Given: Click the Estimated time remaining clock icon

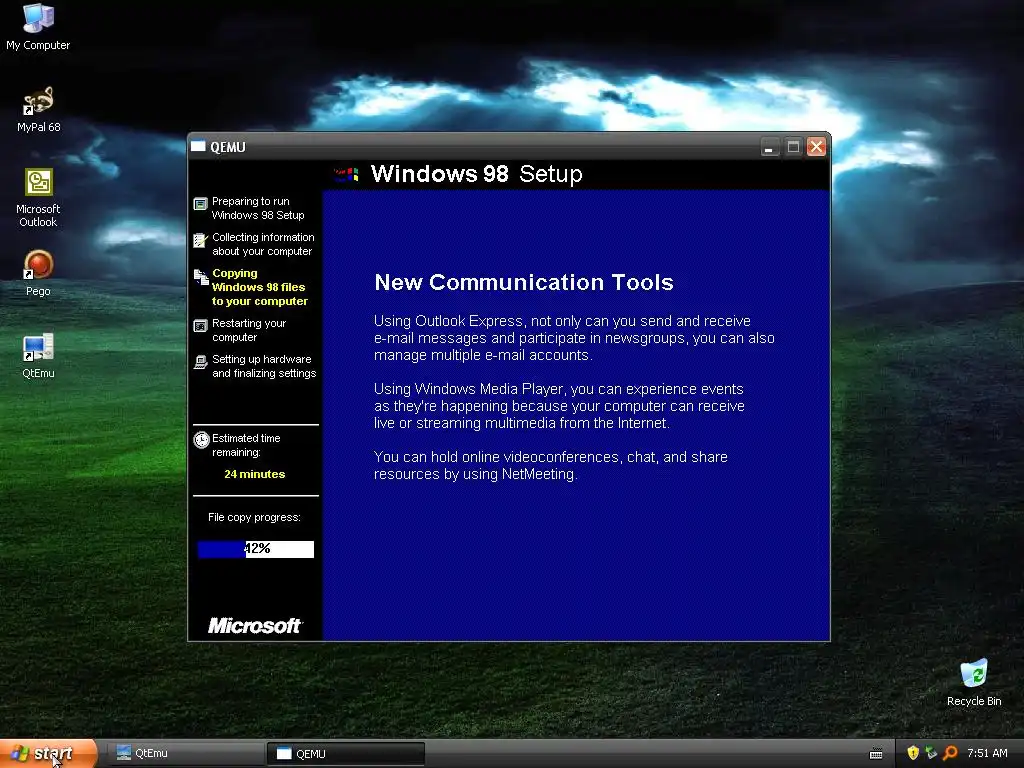Looking at the screenshot, I should tap(201, 440).
